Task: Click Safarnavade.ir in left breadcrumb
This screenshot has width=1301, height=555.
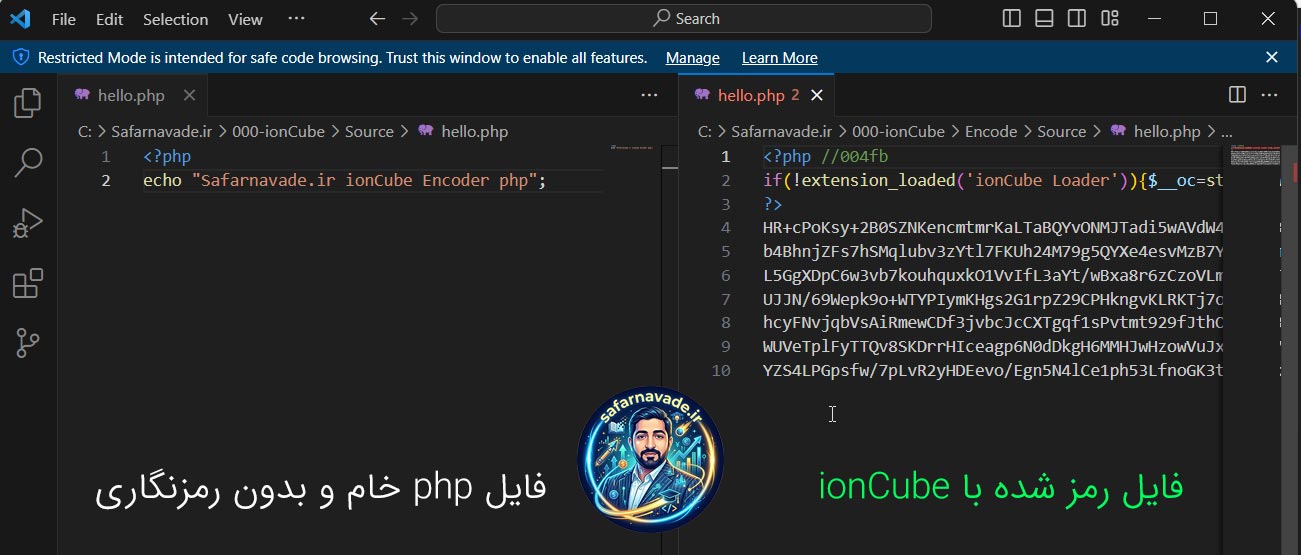Action: click(x=162, y=131)
